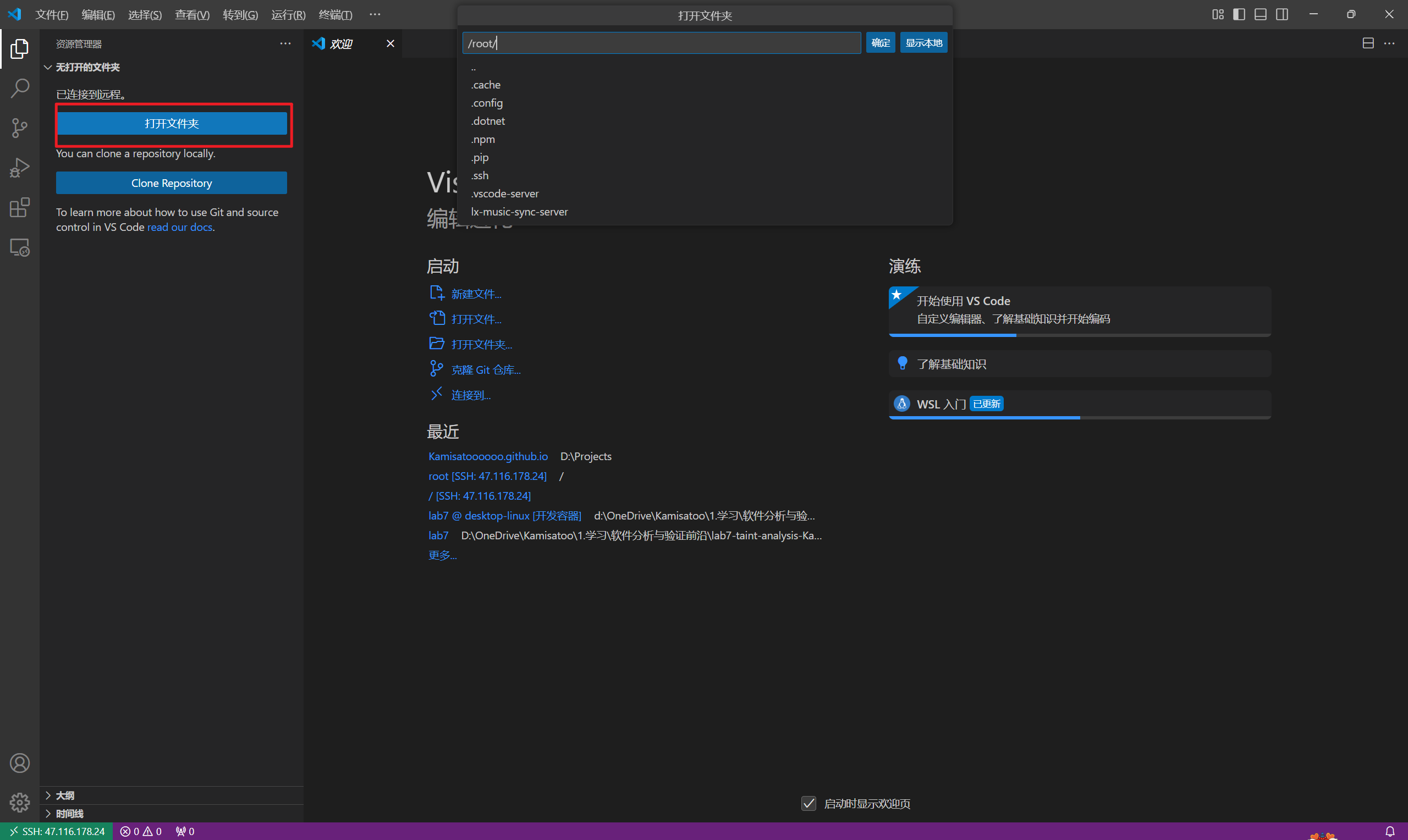Open the Accounts icon in activity bar
Image resolution: width=1408 pixels, height=840 pixels.
point(19,763)
